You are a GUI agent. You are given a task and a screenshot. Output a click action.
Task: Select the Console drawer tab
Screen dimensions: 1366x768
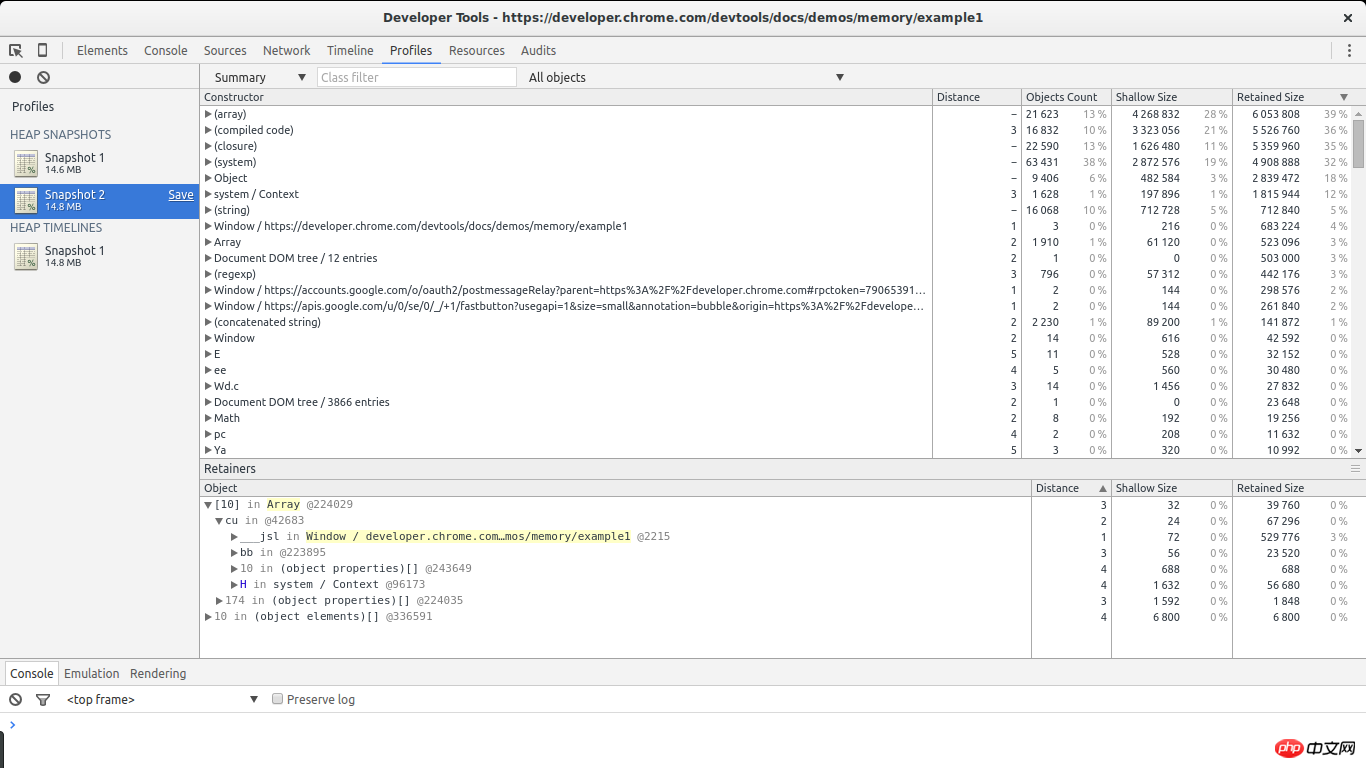pos(32,673)
